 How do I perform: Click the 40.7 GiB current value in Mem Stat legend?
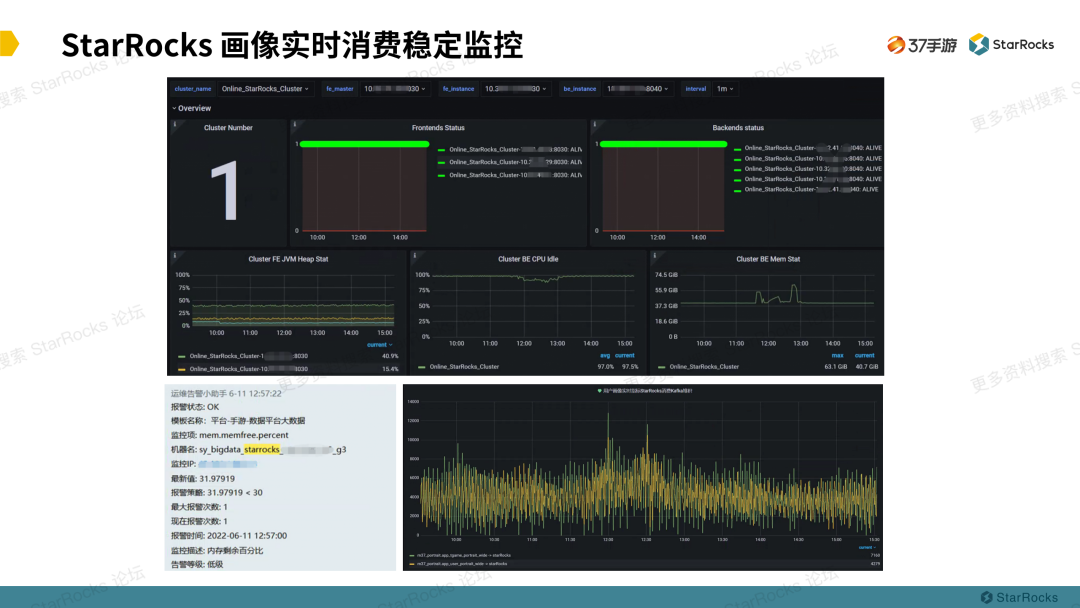(x=866, y=367)
